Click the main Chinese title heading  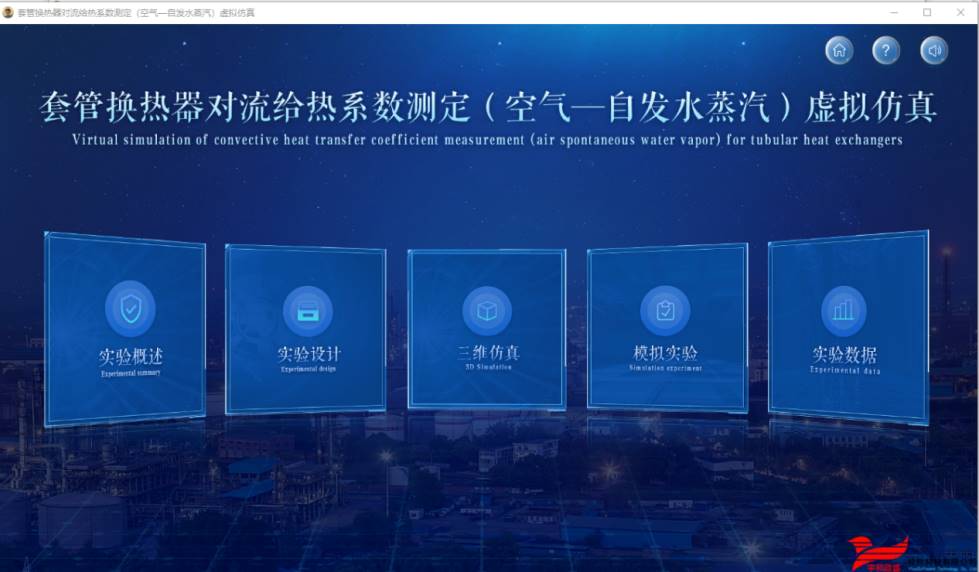[488, 105]
